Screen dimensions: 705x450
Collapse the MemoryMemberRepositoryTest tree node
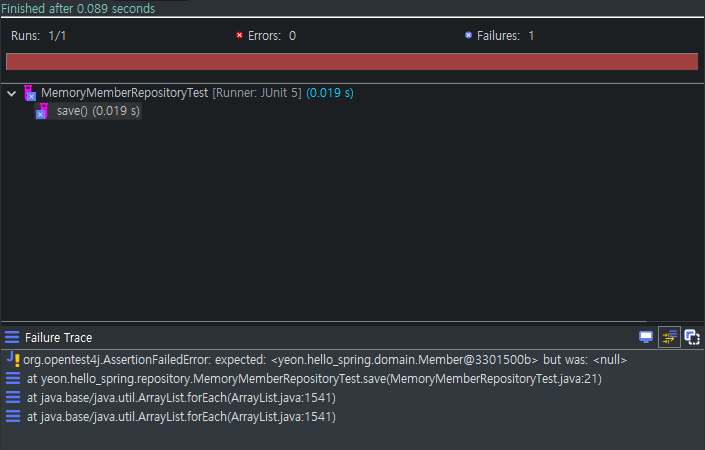[x=12, y=94]
